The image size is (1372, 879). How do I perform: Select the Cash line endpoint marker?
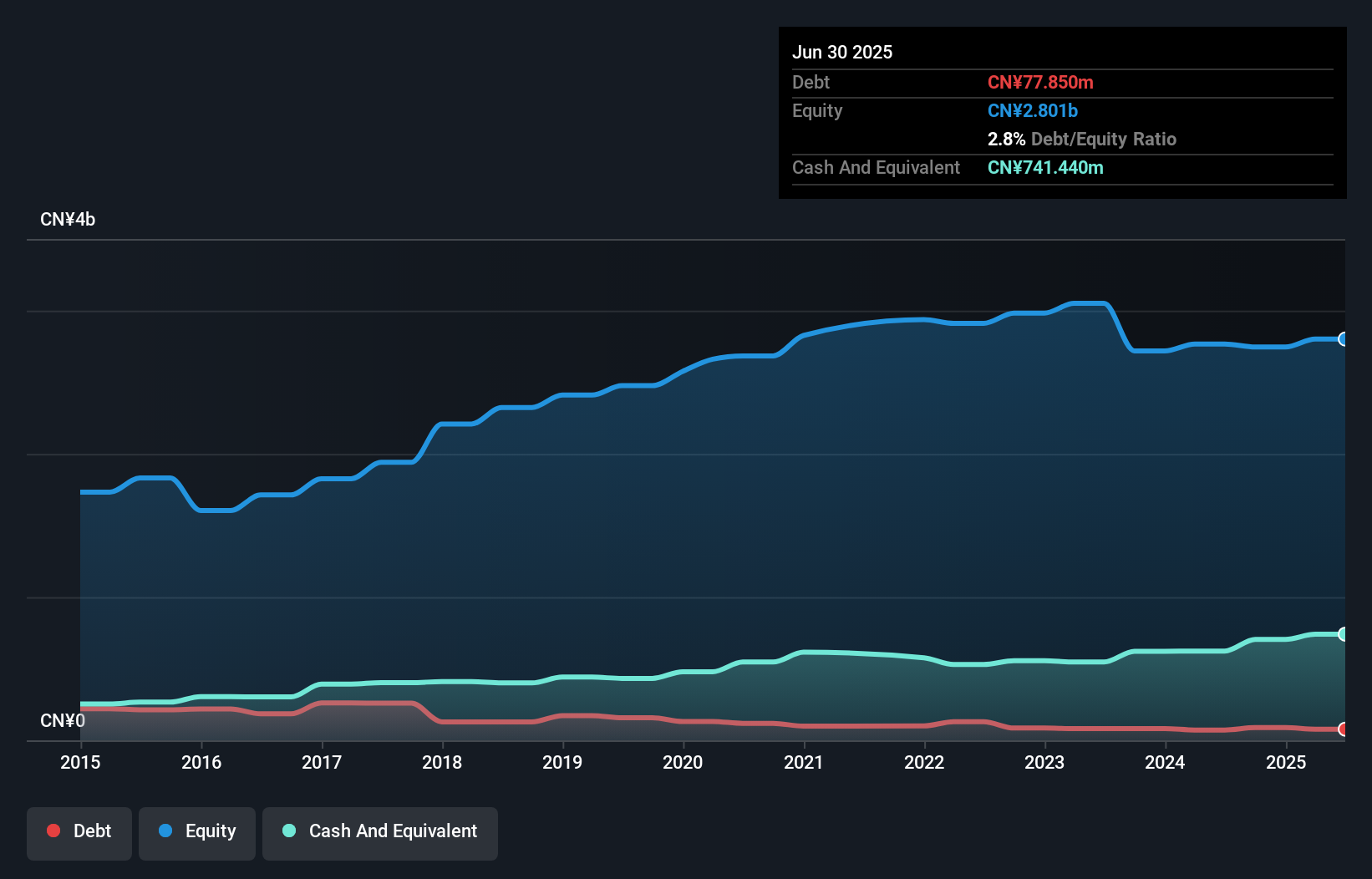click(1343, 633)
